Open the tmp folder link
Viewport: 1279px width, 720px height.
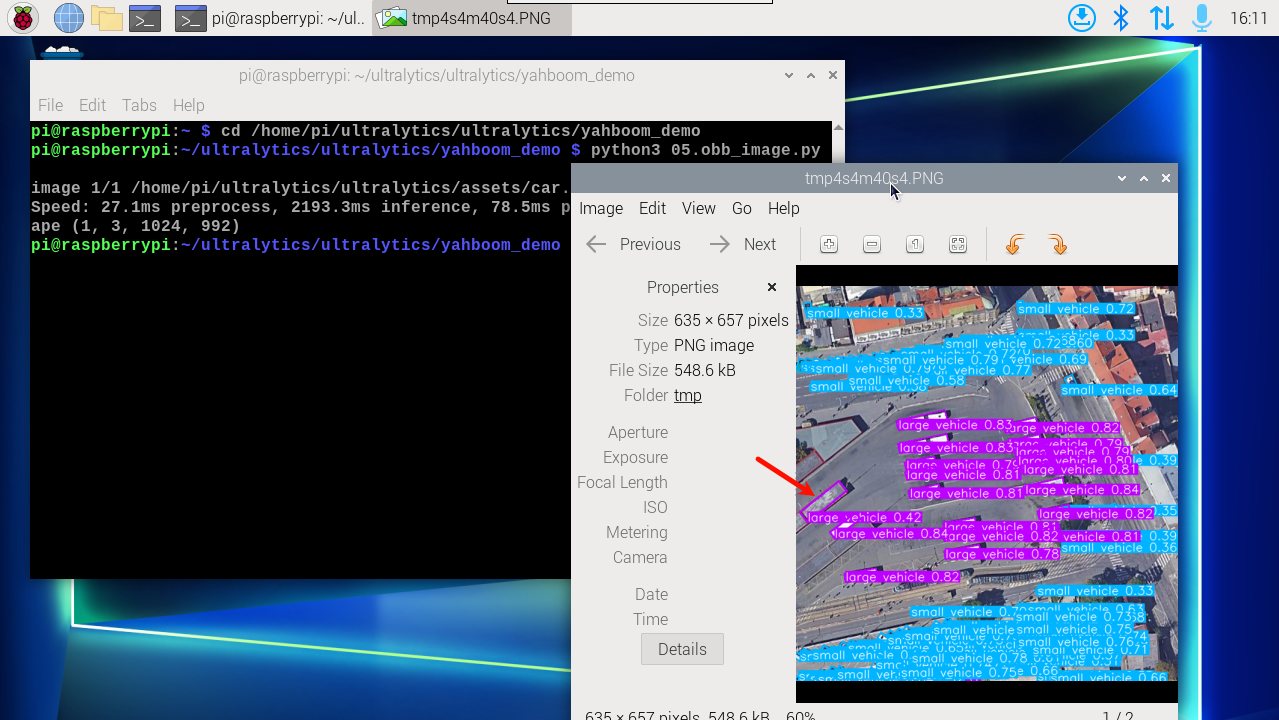pos(688,395)
